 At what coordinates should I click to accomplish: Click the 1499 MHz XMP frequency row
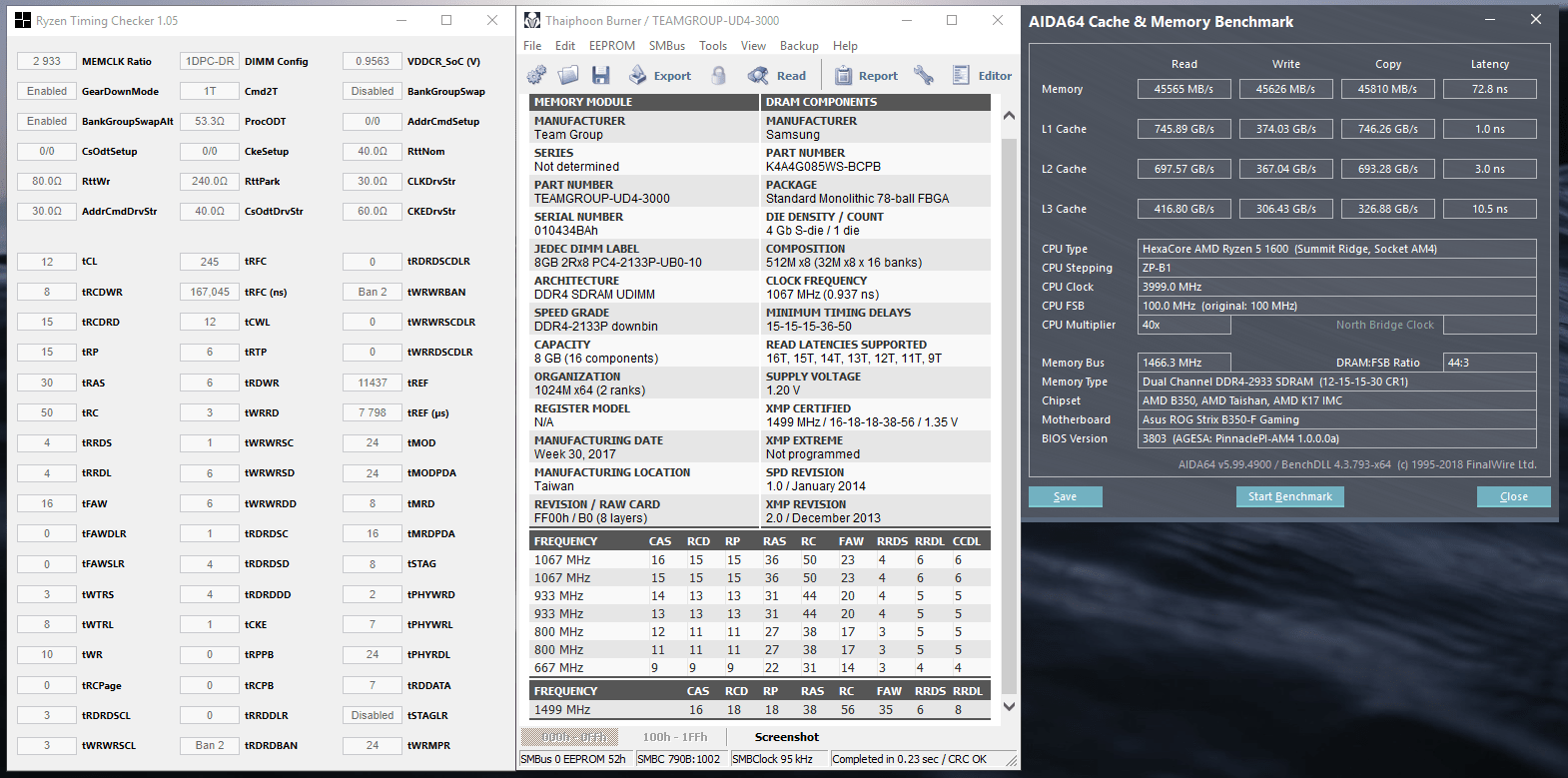(760, 710)
